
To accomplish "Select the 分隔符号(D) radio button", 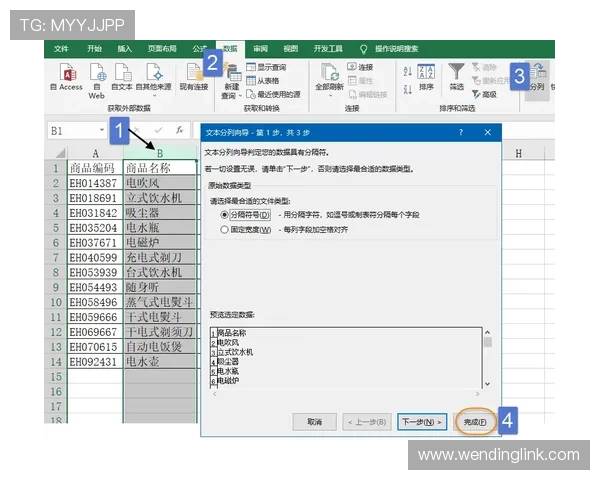I will click(224, 215).
